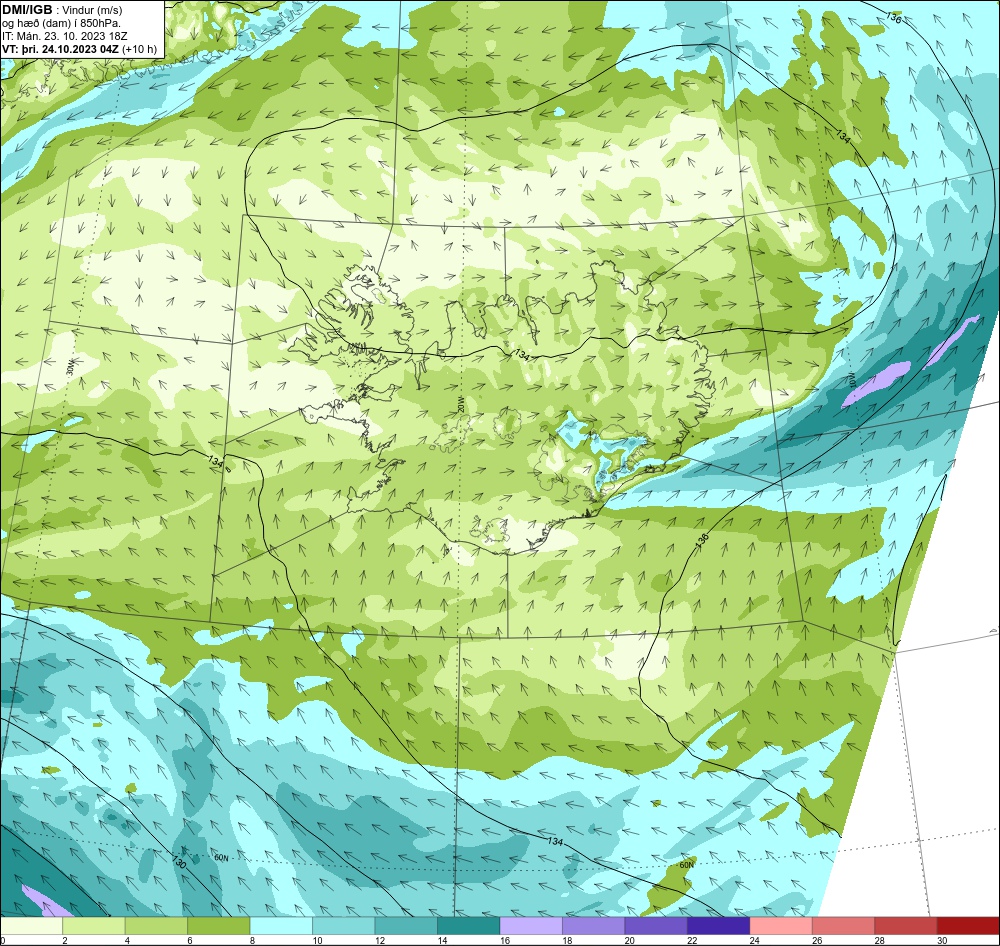The image size is (1000, 946).
Task: Click the left '60N' latitude label
Action: 221,858
